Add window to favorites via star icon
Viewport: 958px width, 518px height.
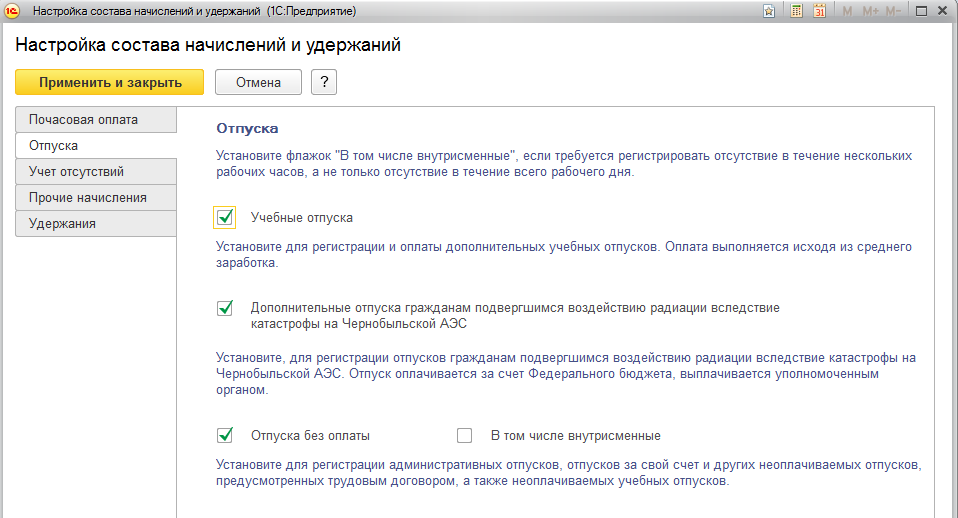[x=769, y=11]
